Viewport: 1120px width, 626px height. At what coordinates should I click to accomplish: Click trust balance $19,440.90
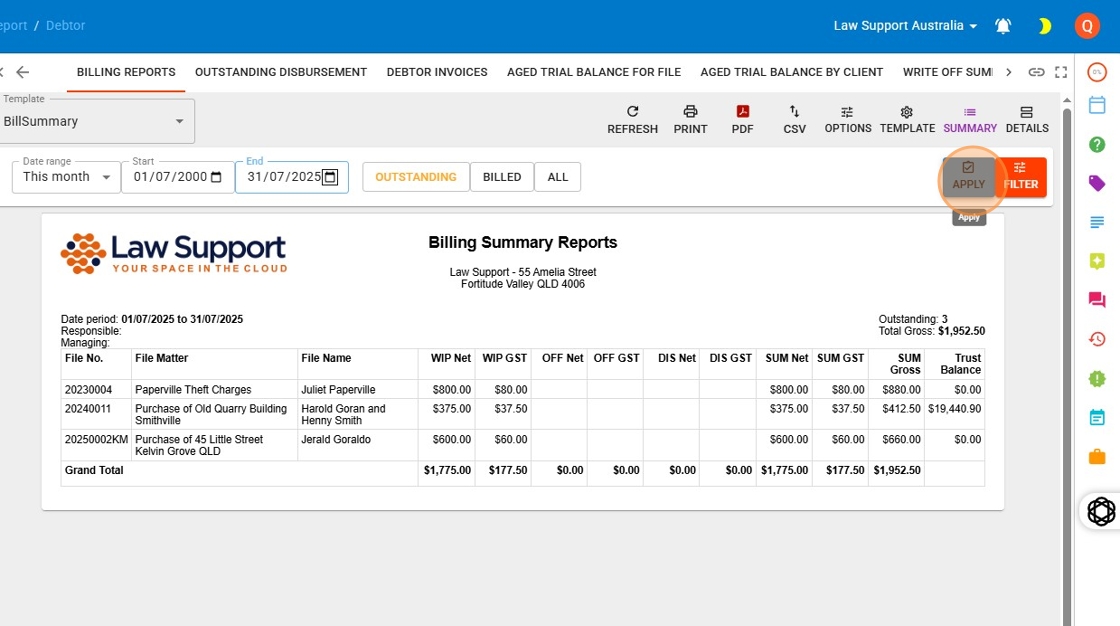point(954,409)
